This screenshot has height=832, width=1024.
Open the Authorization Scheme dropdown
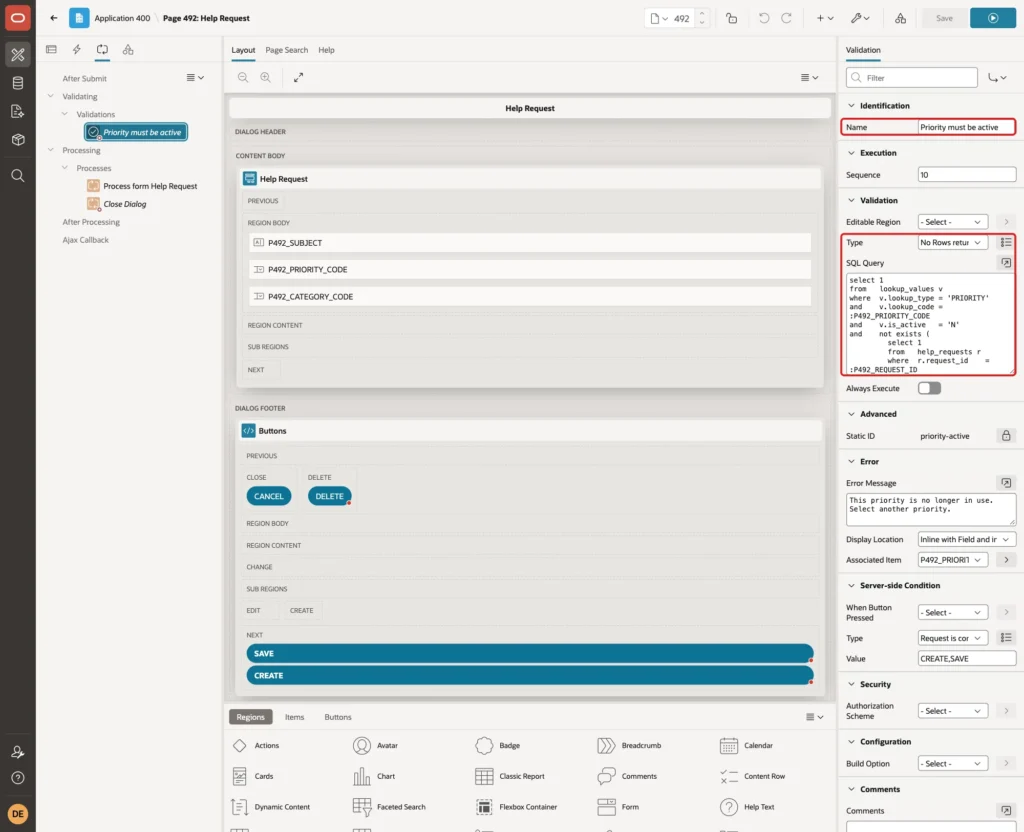(x=952, y=711)
